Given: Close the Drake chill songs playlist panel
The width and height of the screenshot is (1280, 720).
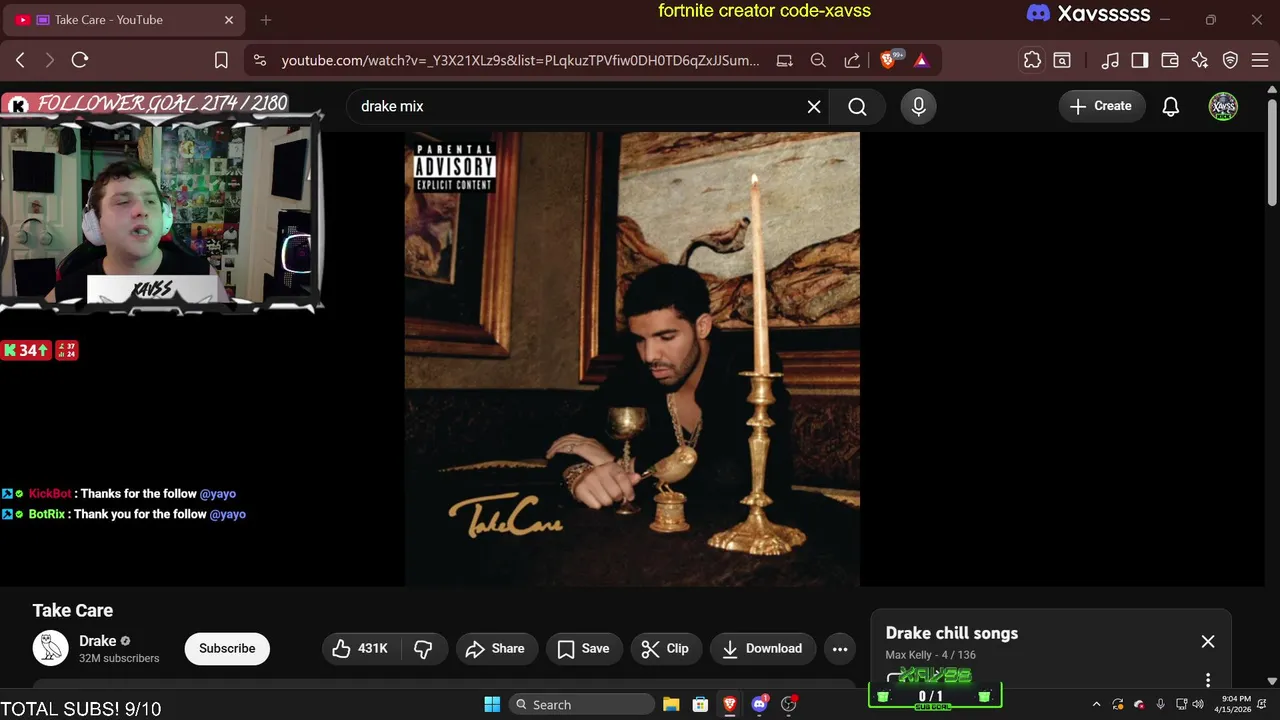Looking at the screenshot, I should (x=1208, y=641).
